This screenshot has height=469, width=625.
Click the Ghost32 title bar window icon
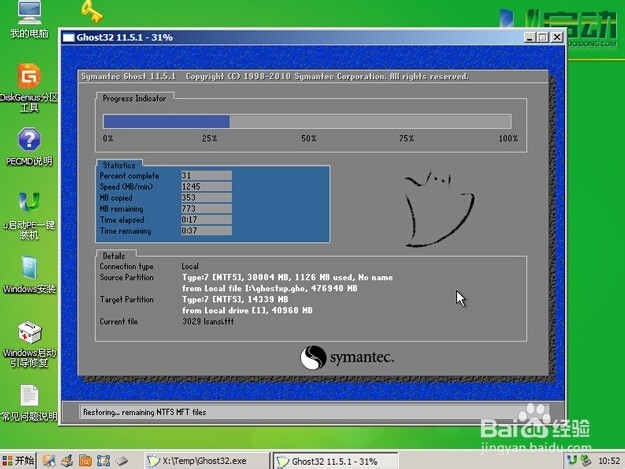pyautogui.click(x=69, y=37)
